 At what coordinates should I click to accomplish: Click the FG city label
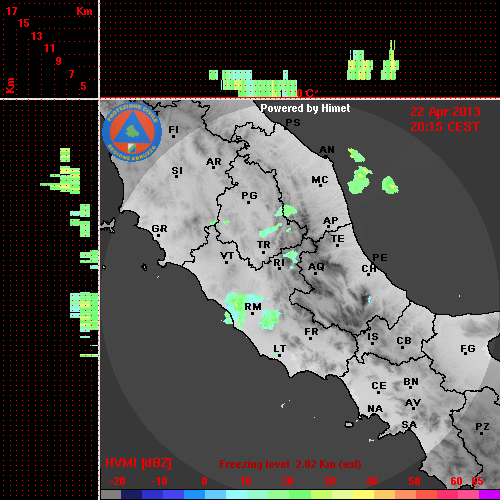[468, 349]
